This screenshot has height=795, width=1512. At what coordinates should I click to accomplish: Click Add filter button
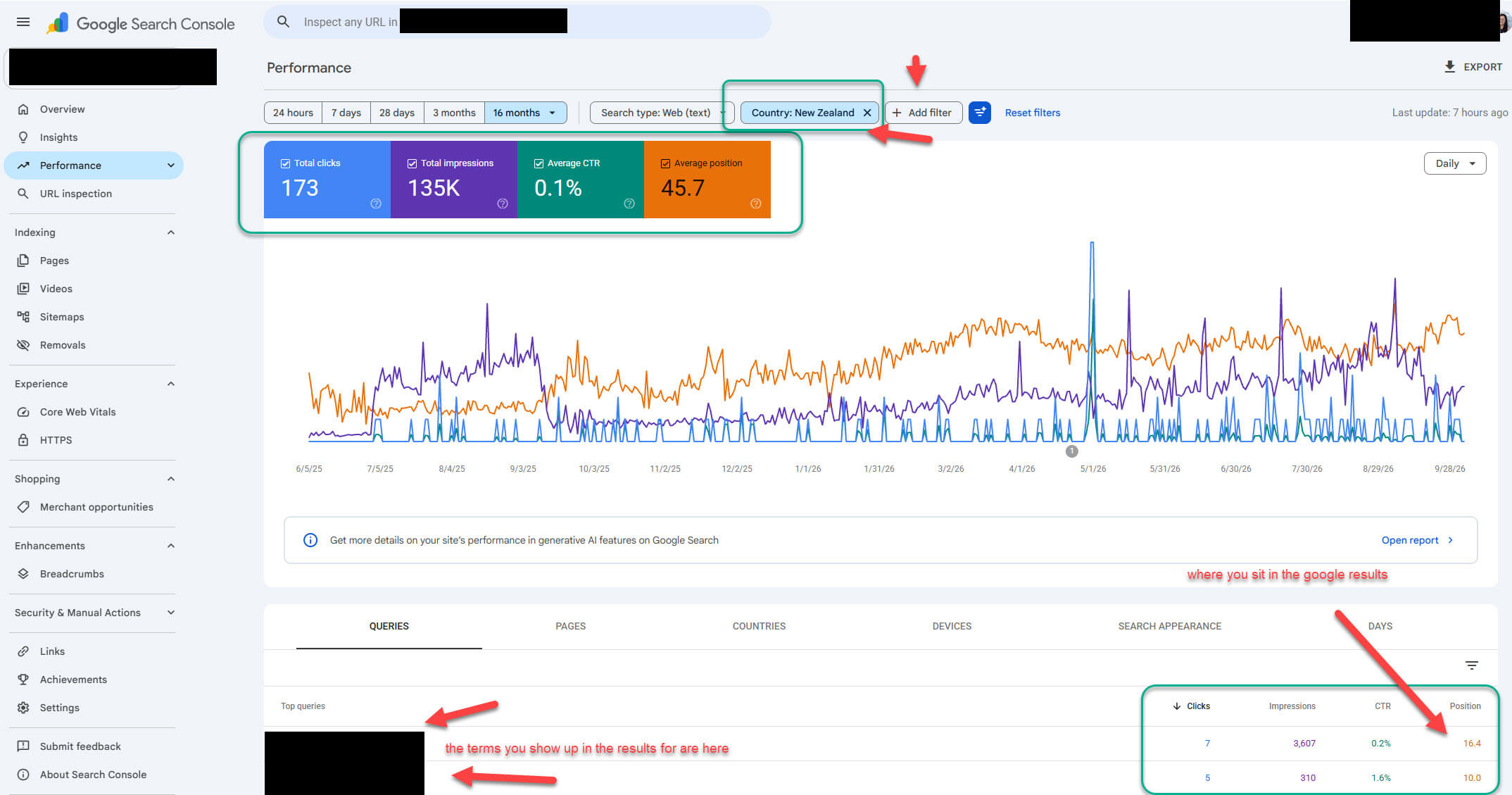[923, 113]
